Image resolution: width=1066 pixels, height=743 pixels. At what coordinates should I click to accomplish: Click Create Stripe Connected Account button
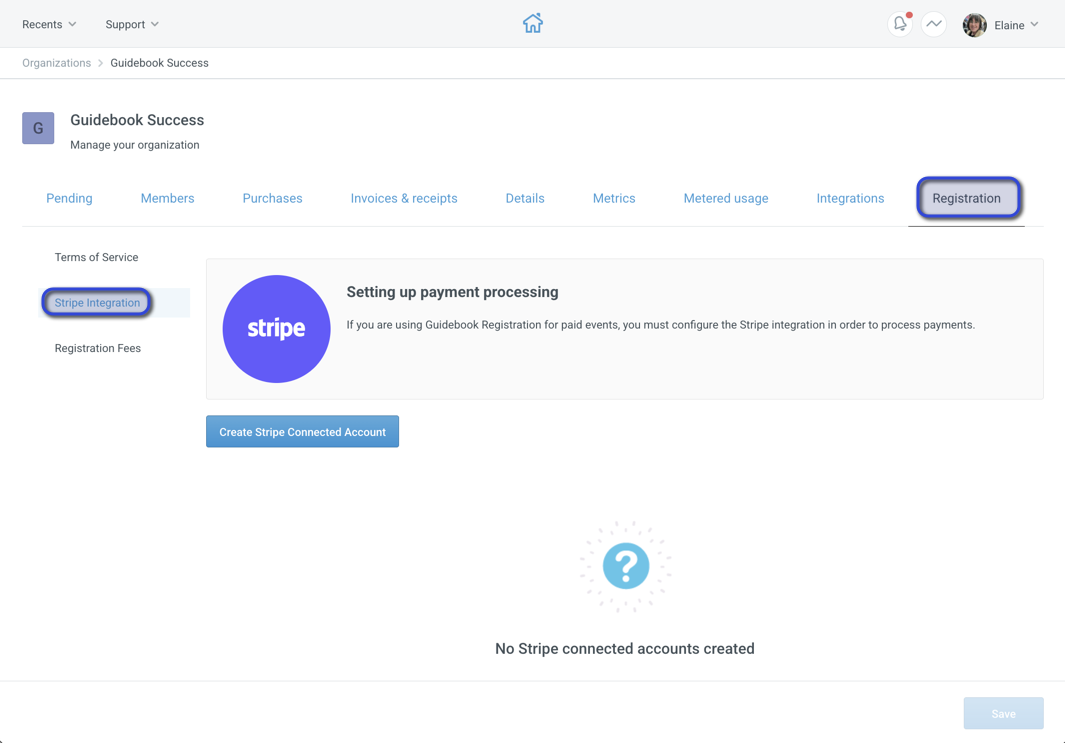click(x=303, y=432)
